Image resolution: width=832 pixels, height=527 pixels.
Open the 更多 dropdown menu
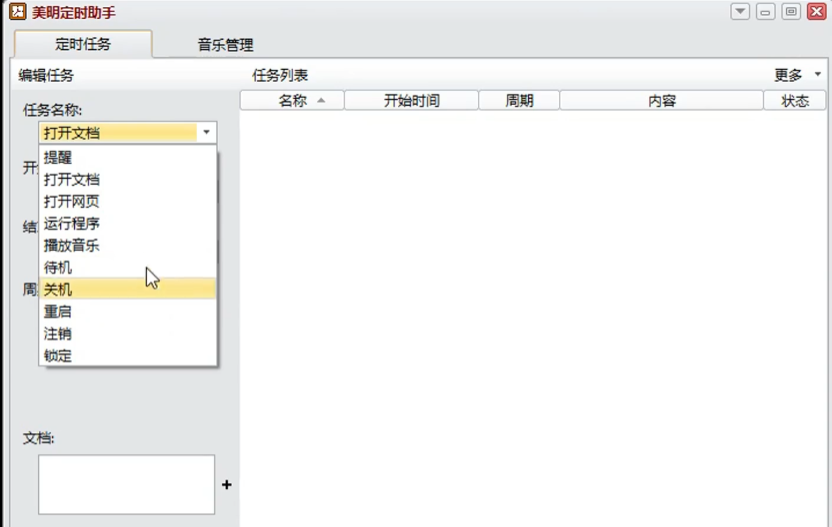pos(797,75)
